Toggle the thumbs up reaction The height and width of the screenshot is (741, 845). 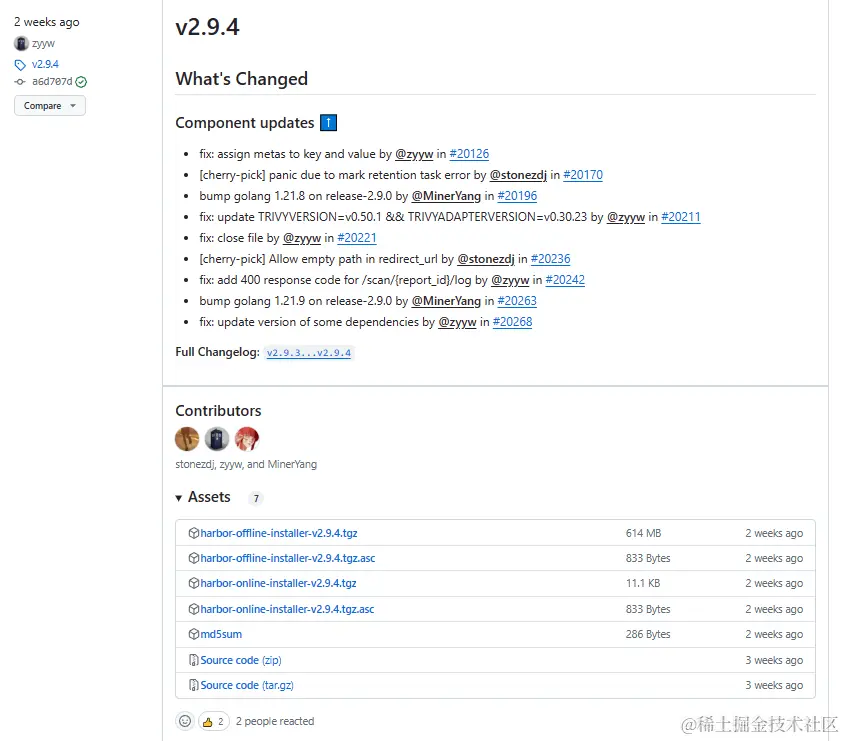[214, 722]
